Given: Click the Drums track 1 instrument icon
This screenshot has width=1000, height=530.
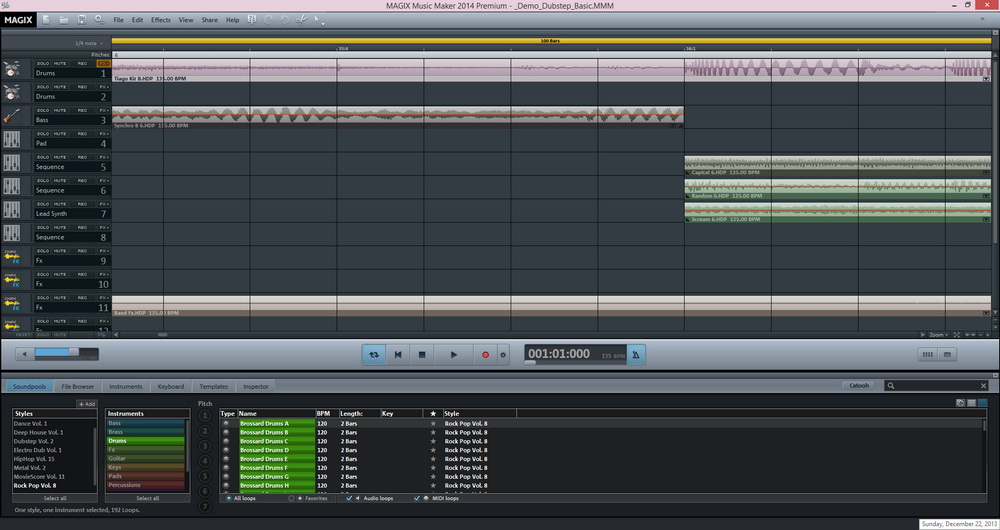Looking at the screenshot, I should 11,69.
